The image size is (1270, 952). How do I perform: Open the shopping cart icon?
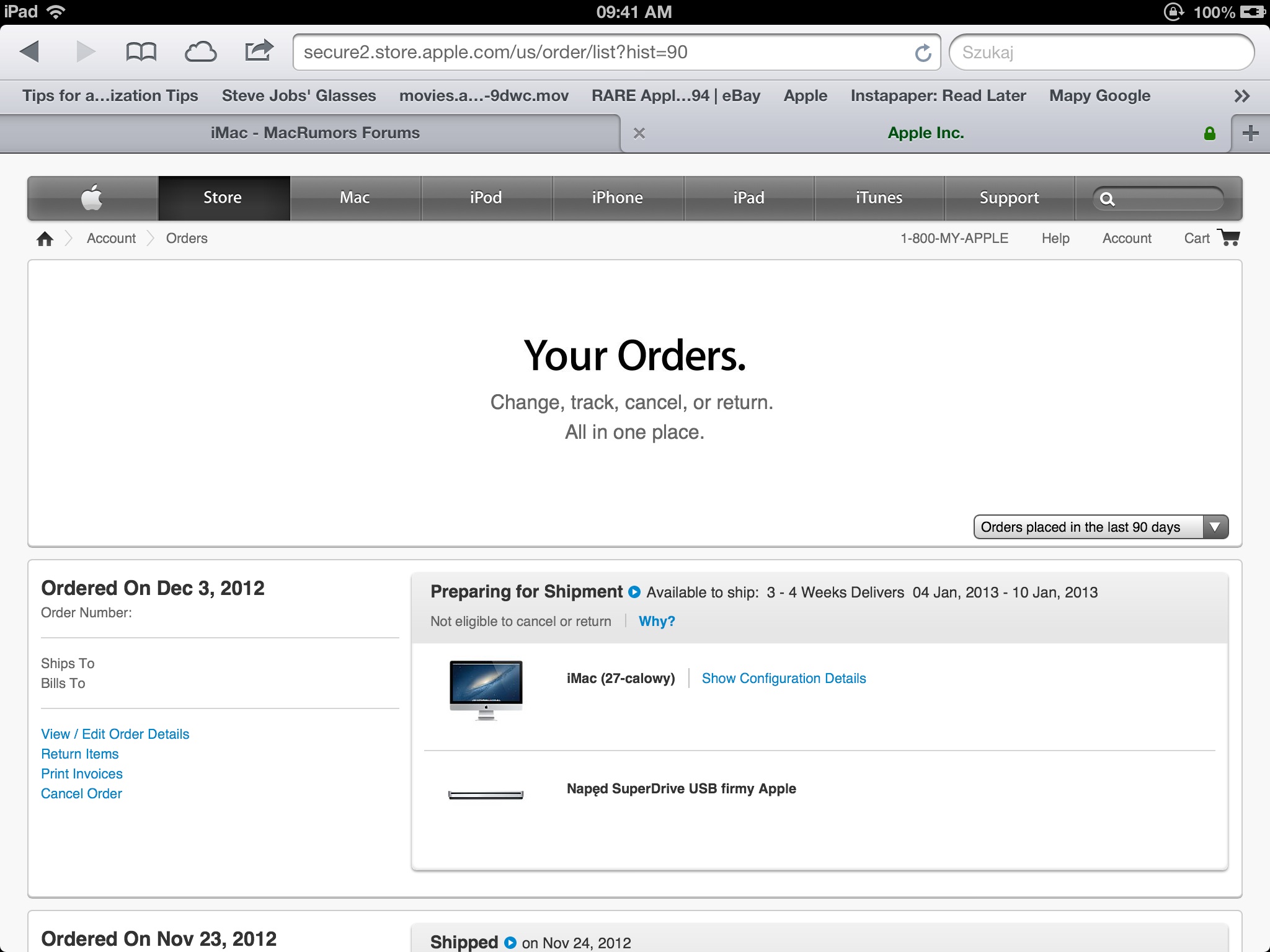tap(1228, 237)
